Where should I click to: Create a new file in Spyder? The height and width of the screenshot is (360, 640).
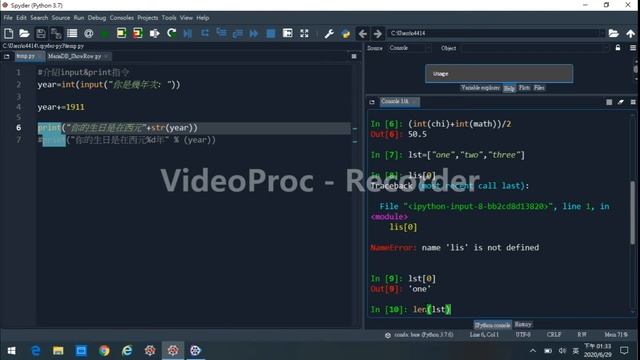pyautogui.click(x=9, y=33)
